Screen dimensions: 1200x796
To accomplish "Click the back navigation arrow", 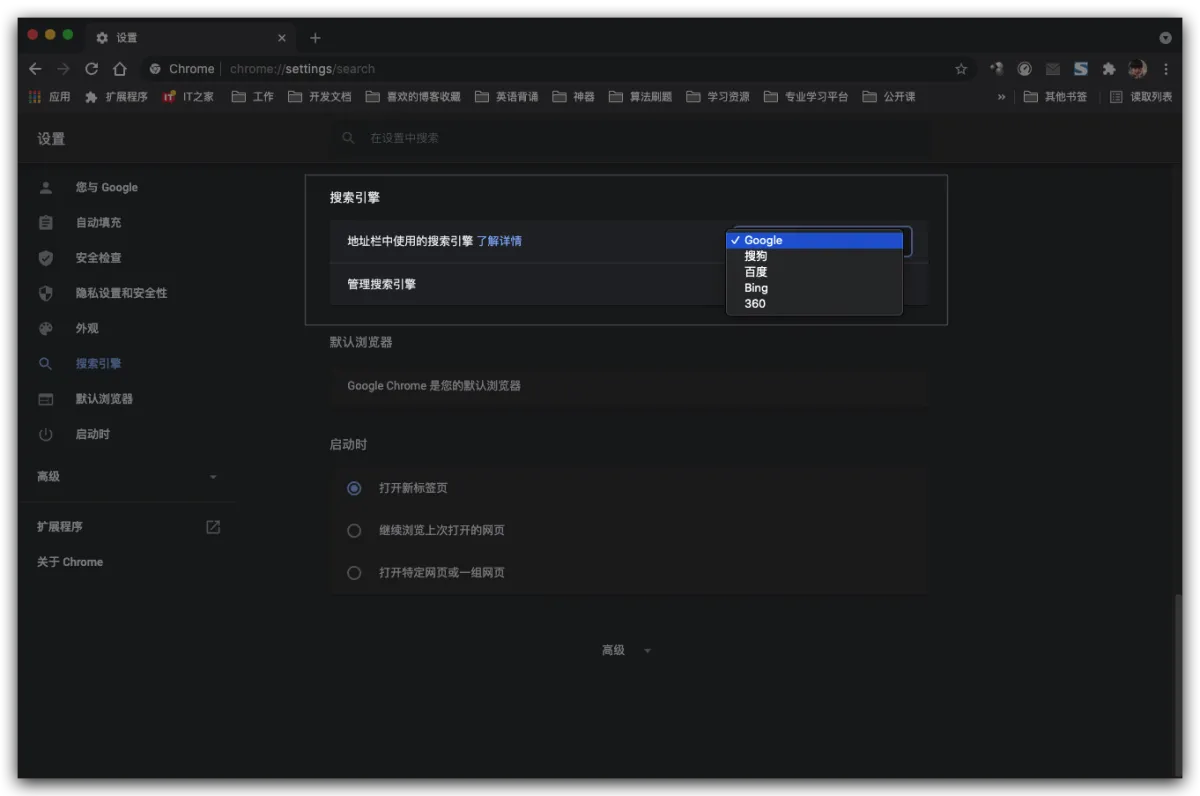I will 35,69.
